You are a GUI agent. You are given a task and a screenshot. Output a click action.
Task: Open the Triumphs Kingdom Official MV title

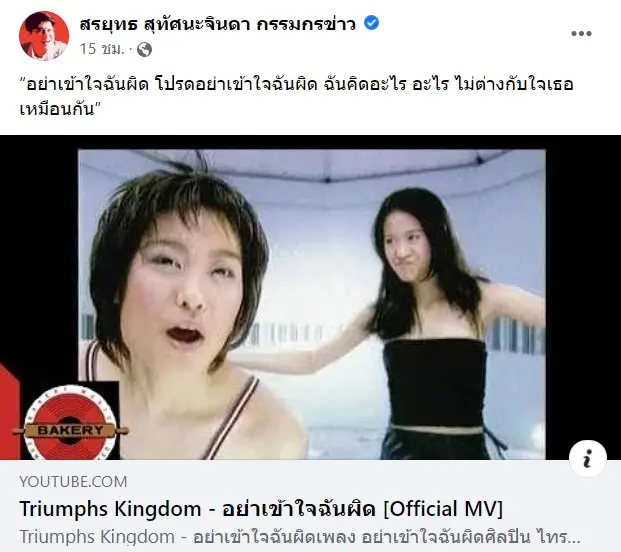point(261,509)
